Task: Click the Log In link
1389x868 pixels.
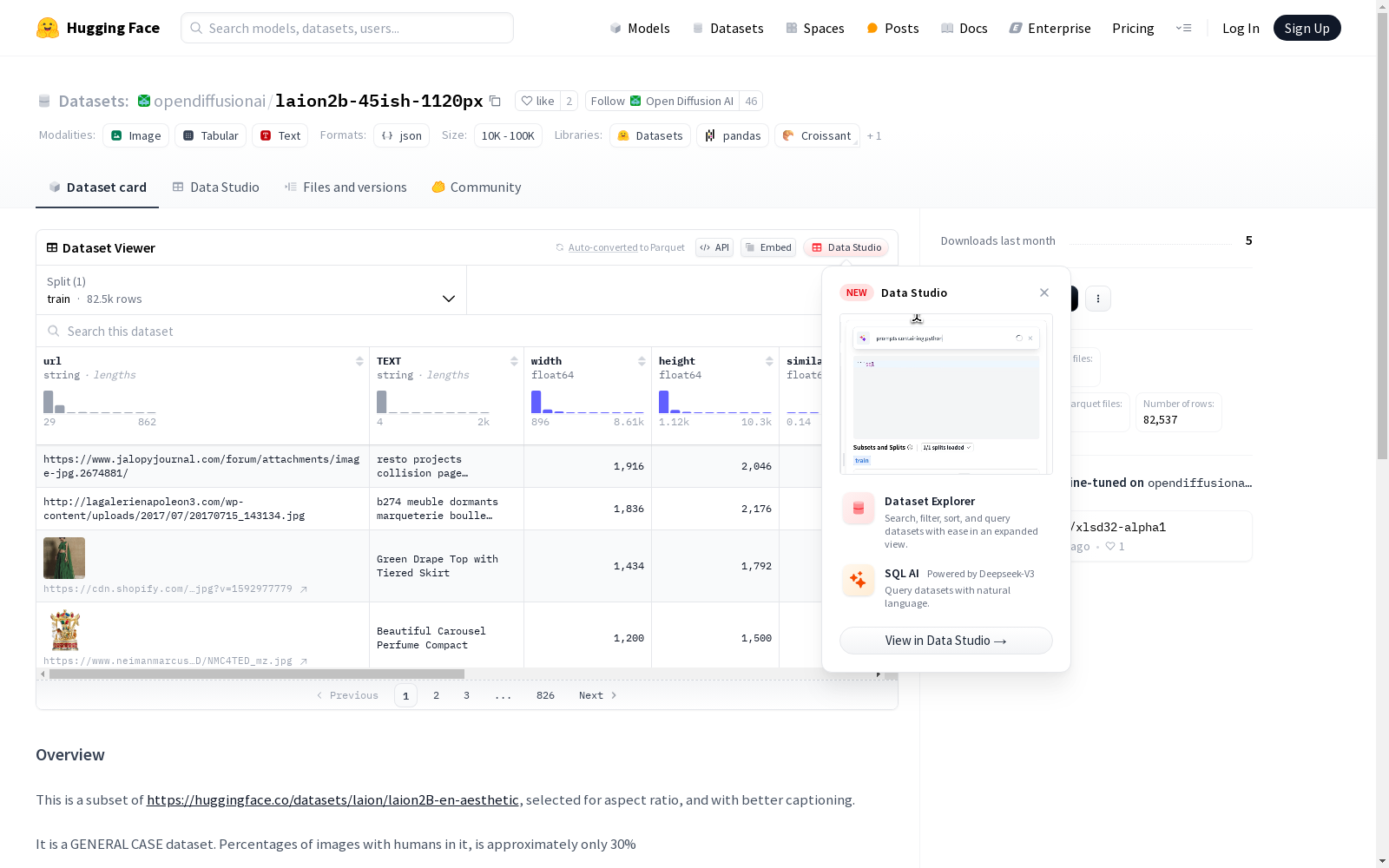Action: (1241, 28)
